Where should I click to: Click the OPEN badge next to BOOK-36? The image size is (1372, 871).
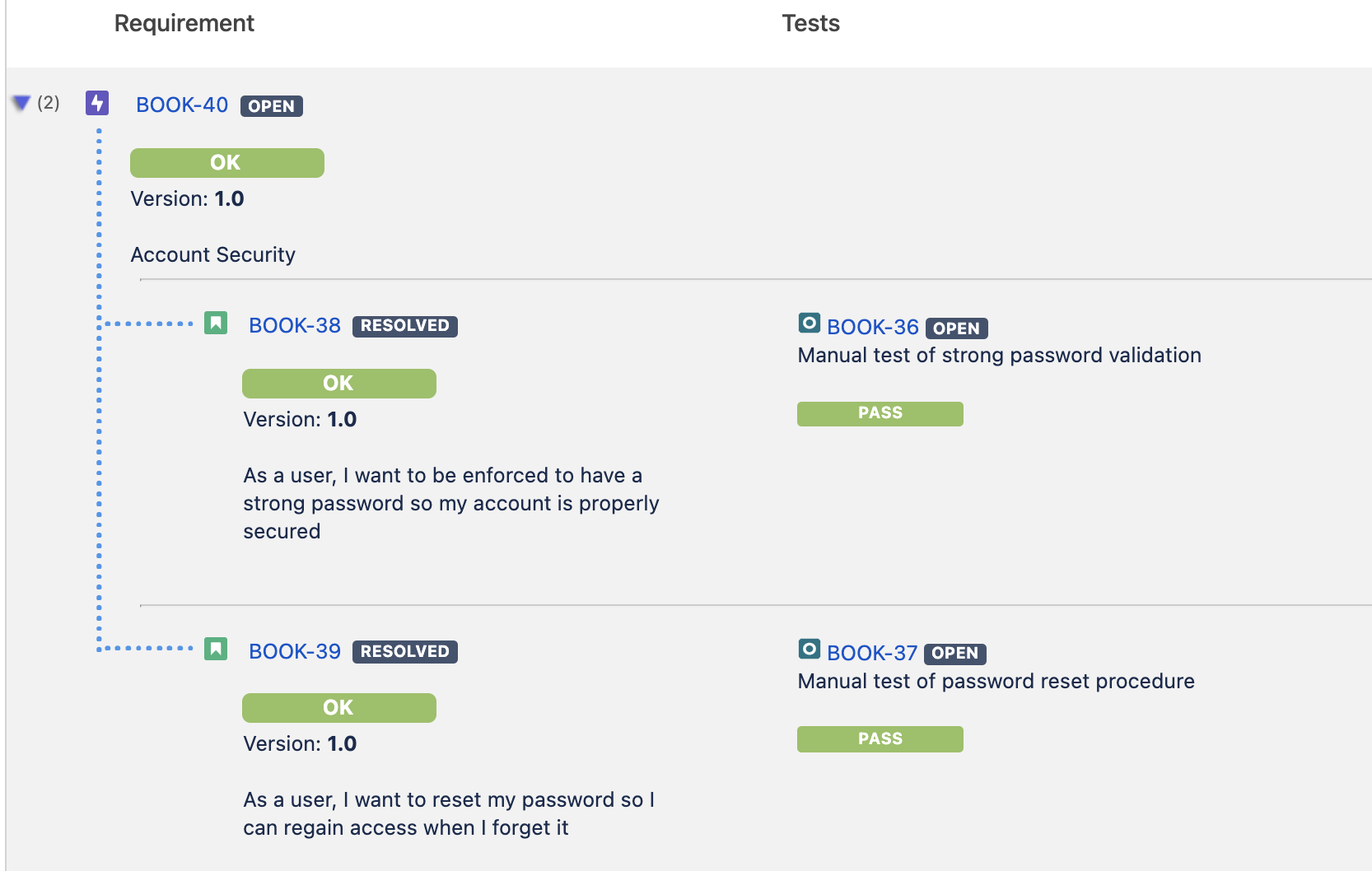[957, 328]
